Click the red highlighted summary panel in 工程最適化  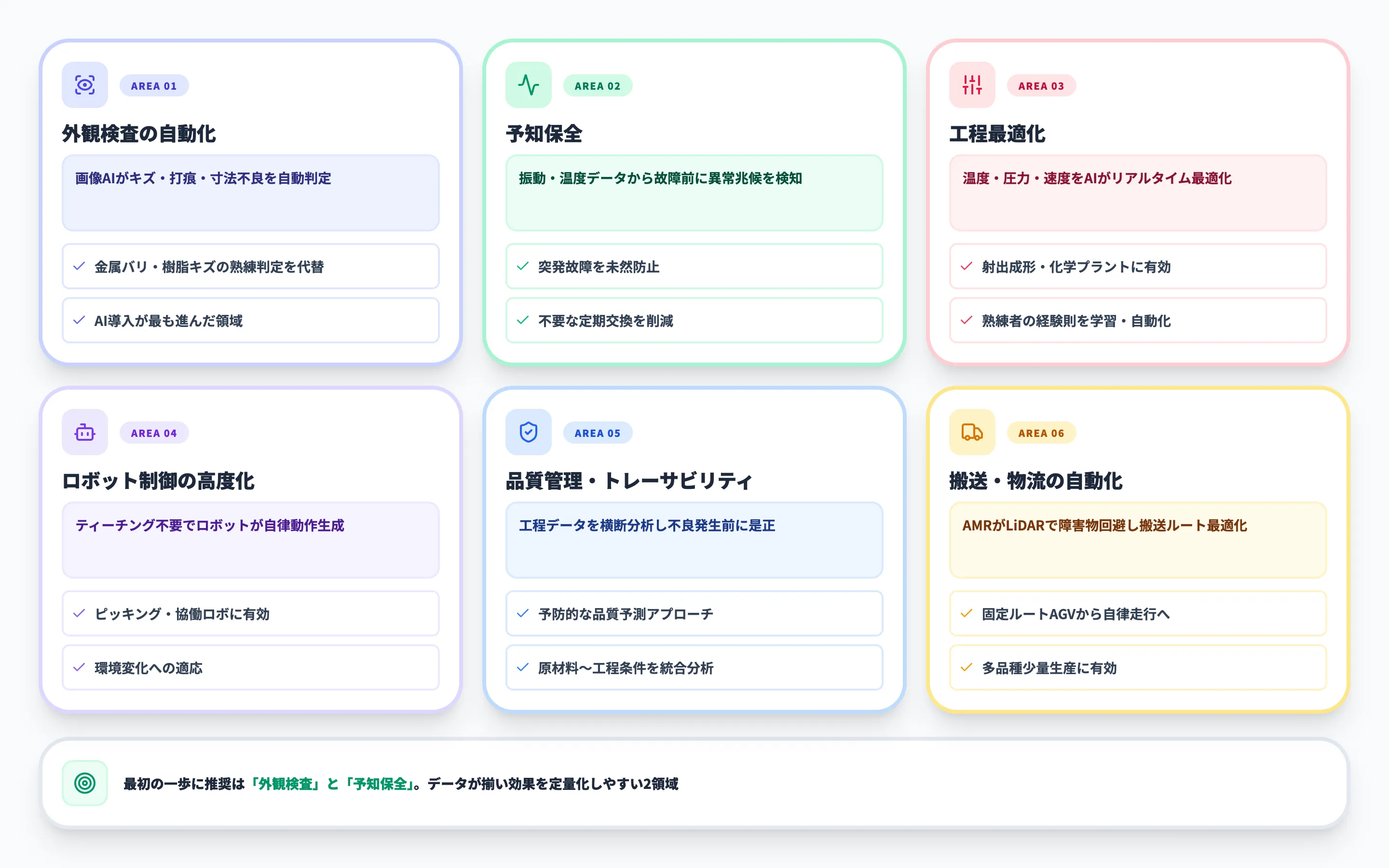pos(1138,193)
